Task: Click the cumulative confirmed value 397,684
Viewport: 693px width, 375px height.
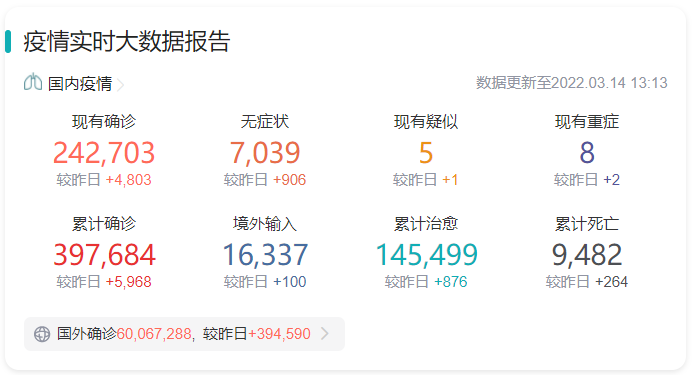Action: (x=104, y=255)
